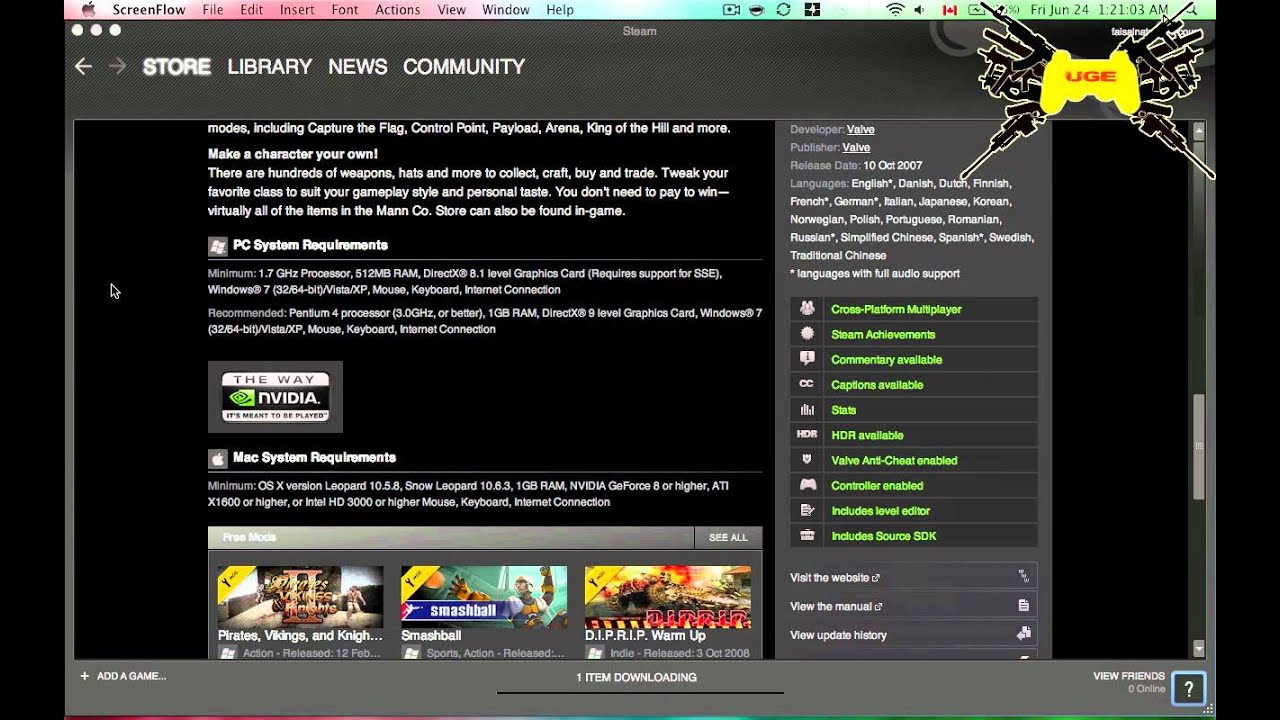Image resolution: width=1280 pixels, height=720 pixels.
Task: Click the Smashball title text
Action: [431, 635]
